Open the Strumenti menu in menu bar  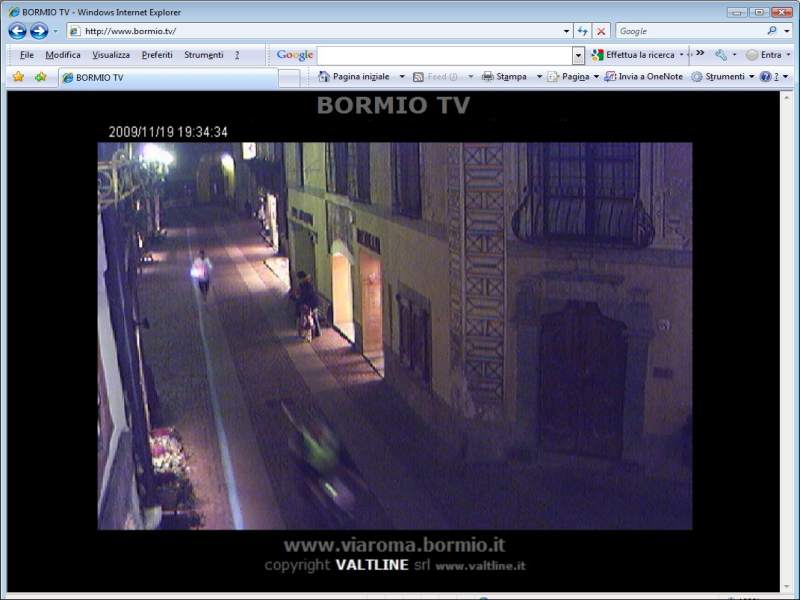(204, 55)
